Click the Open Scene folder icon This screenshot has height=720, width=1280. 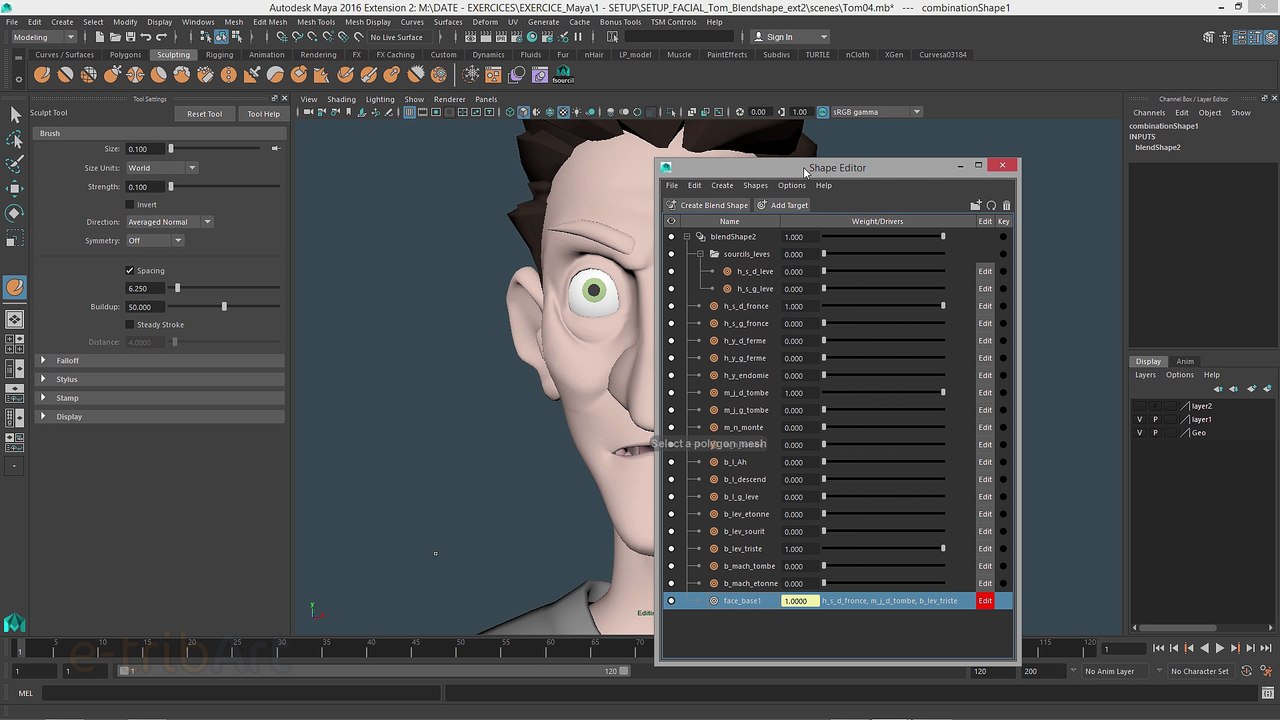[x=115, y=37]
